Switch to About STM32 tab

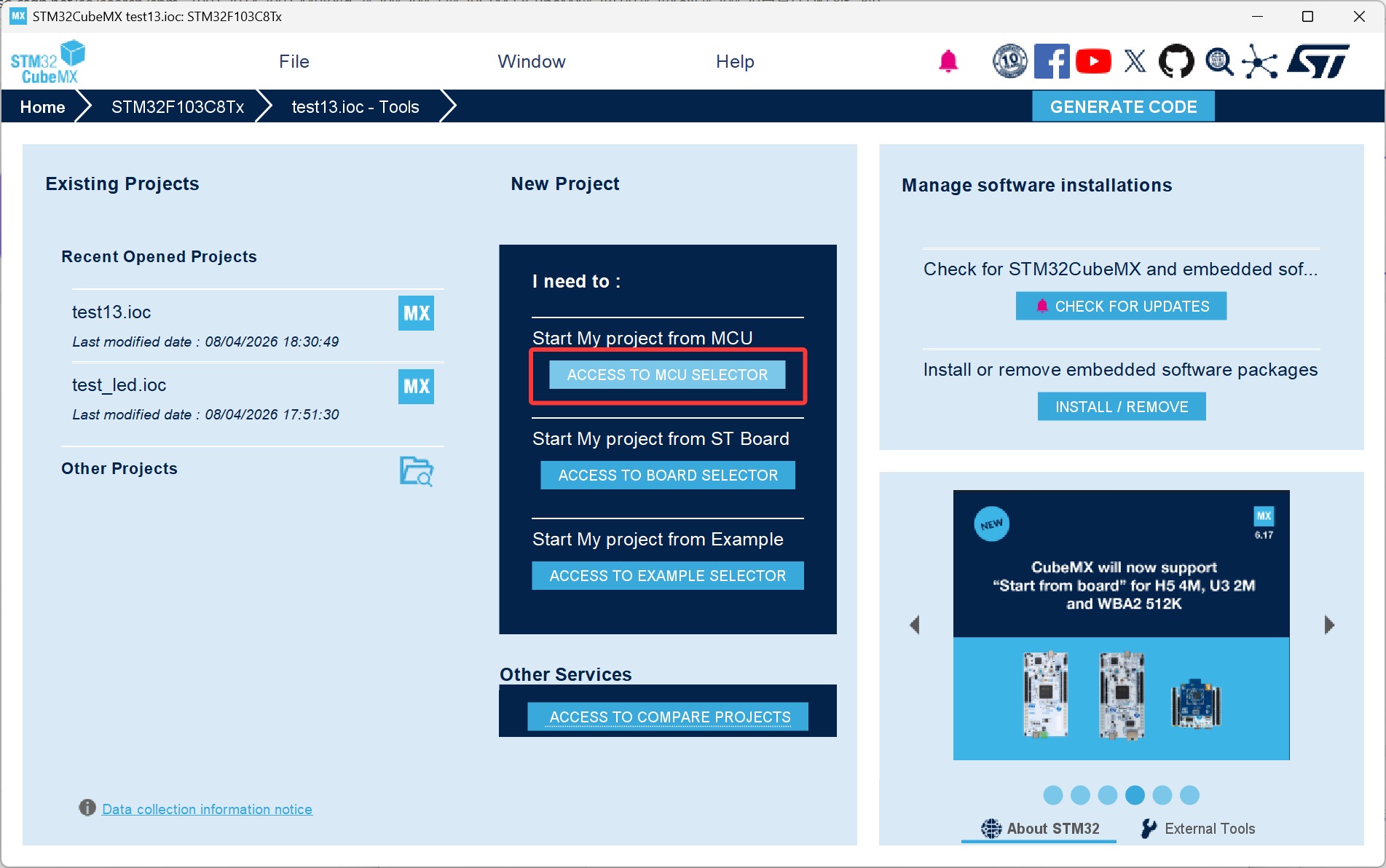(x=1039, y=829)
